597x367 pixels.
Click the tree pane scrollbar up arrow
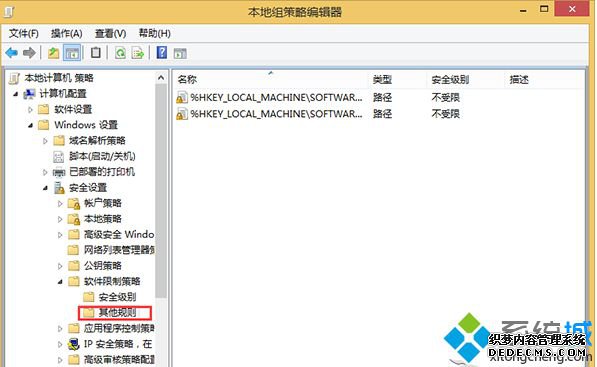(161, 78)
